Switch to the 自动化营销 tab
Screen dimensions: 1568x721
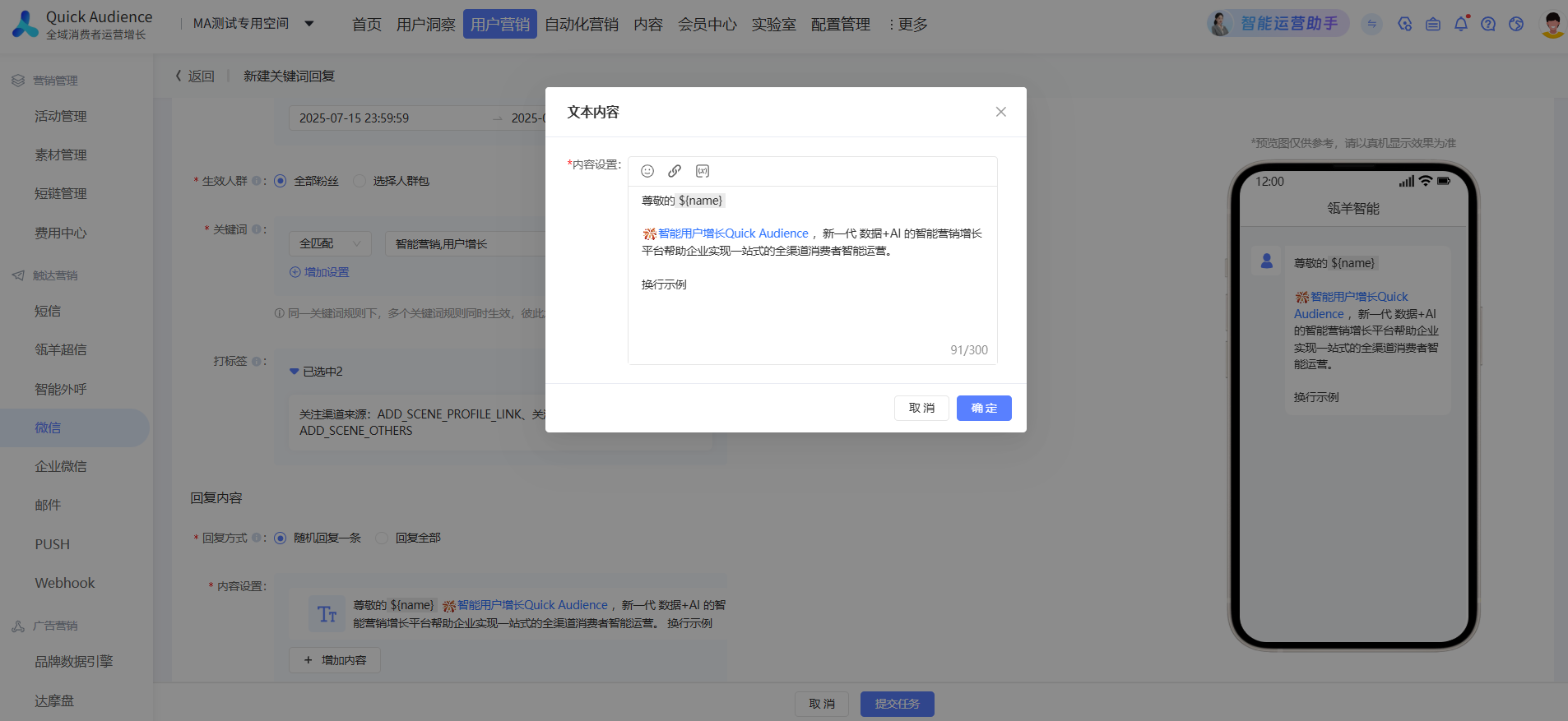(x=582, y=25)
